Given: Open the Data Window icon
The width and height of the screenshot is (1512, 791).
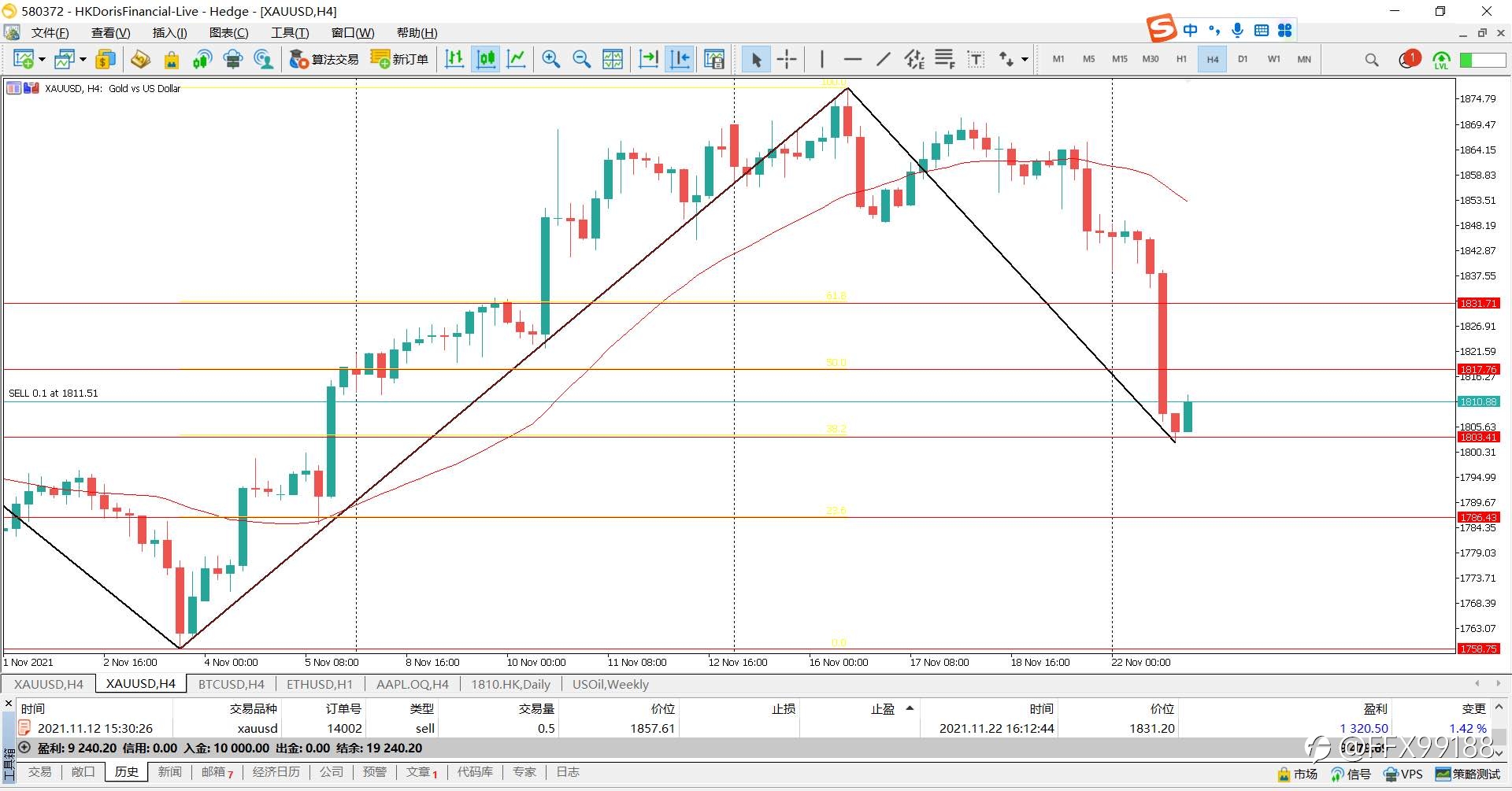Looking at the screenshot, I should [x=140, y=59].
